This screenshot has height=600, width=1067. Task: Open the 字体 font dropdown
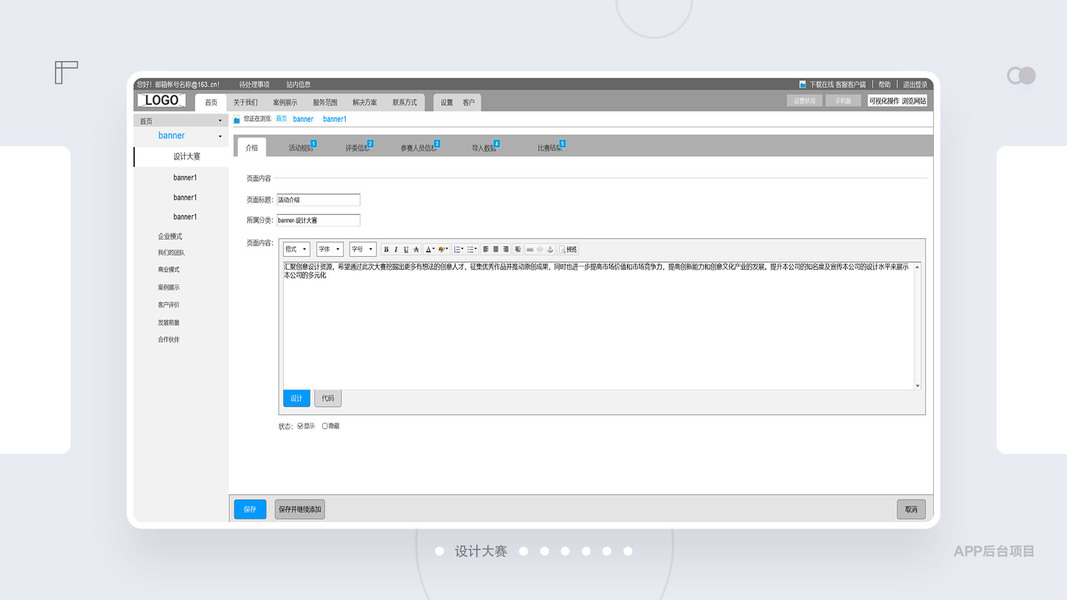tap(330, 250)
